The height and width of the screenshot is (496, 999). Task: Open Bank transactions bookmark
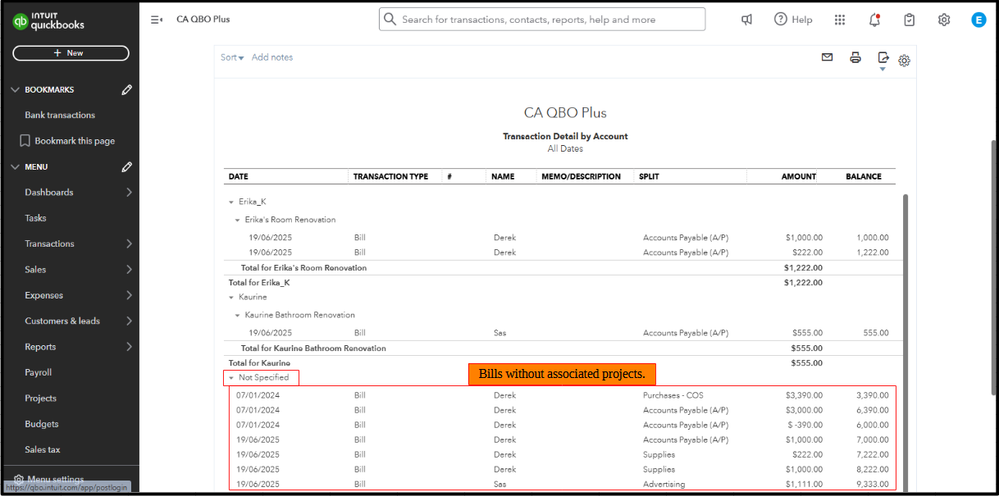point(60,115)
